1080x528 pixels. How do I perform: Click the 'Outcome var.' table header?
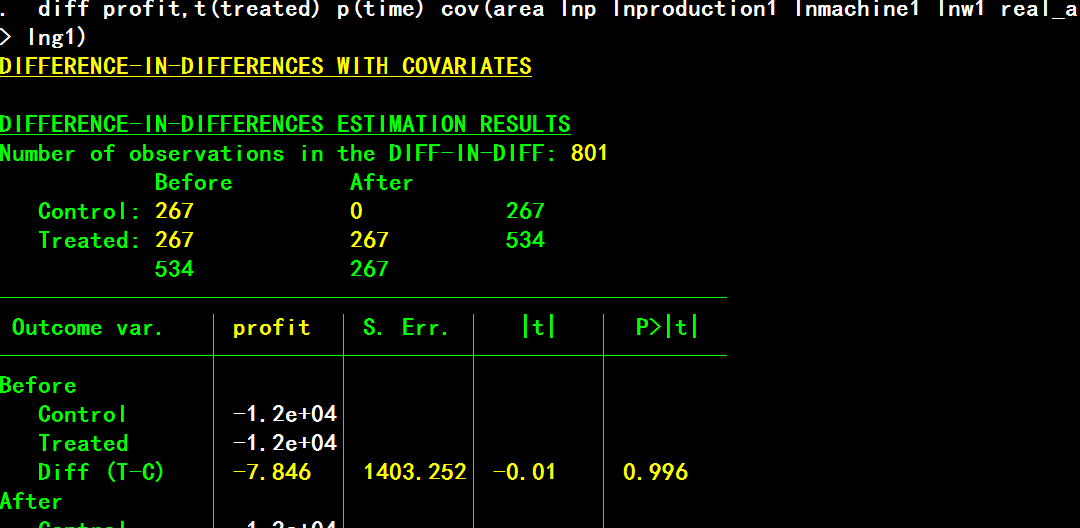[87, 328]
